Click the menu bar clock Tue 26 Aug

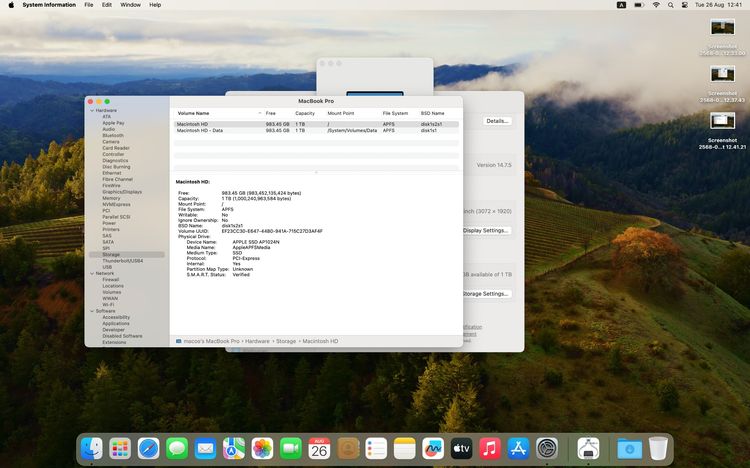click(718, 5)
